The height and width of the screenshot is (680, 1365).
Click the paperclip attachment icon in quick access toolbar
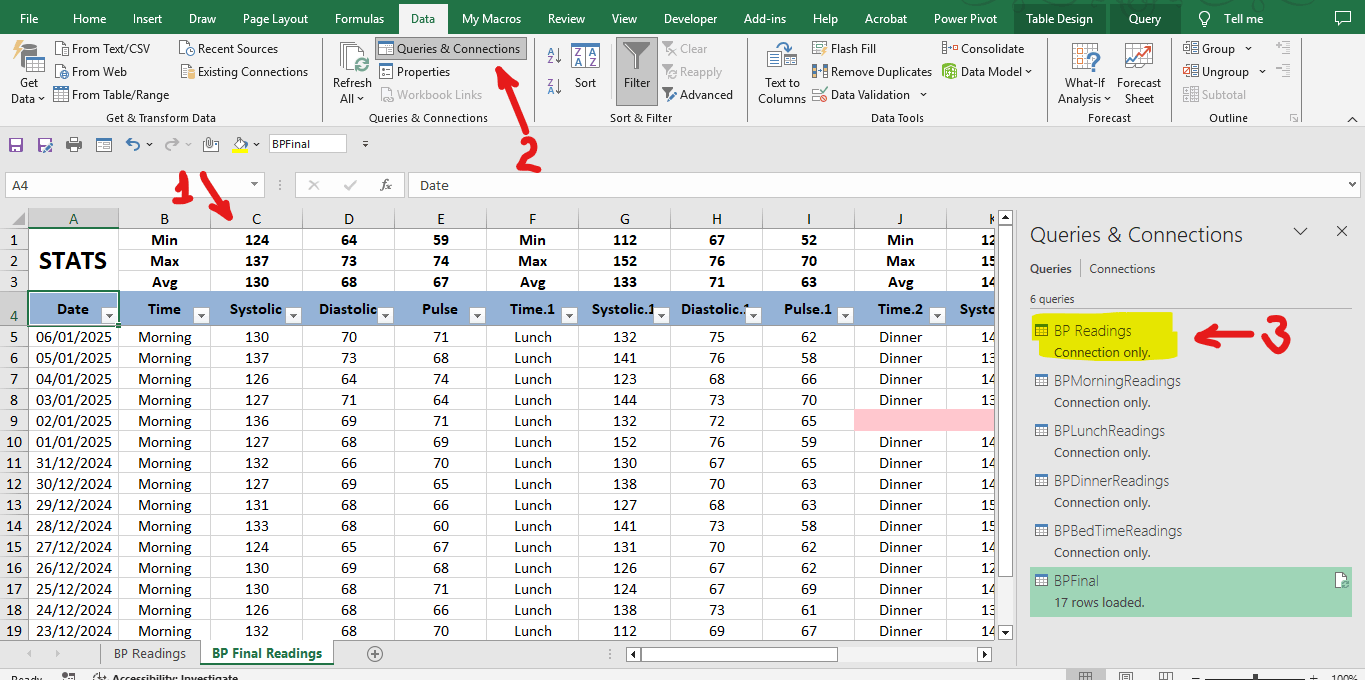click(x=210, y=144)
